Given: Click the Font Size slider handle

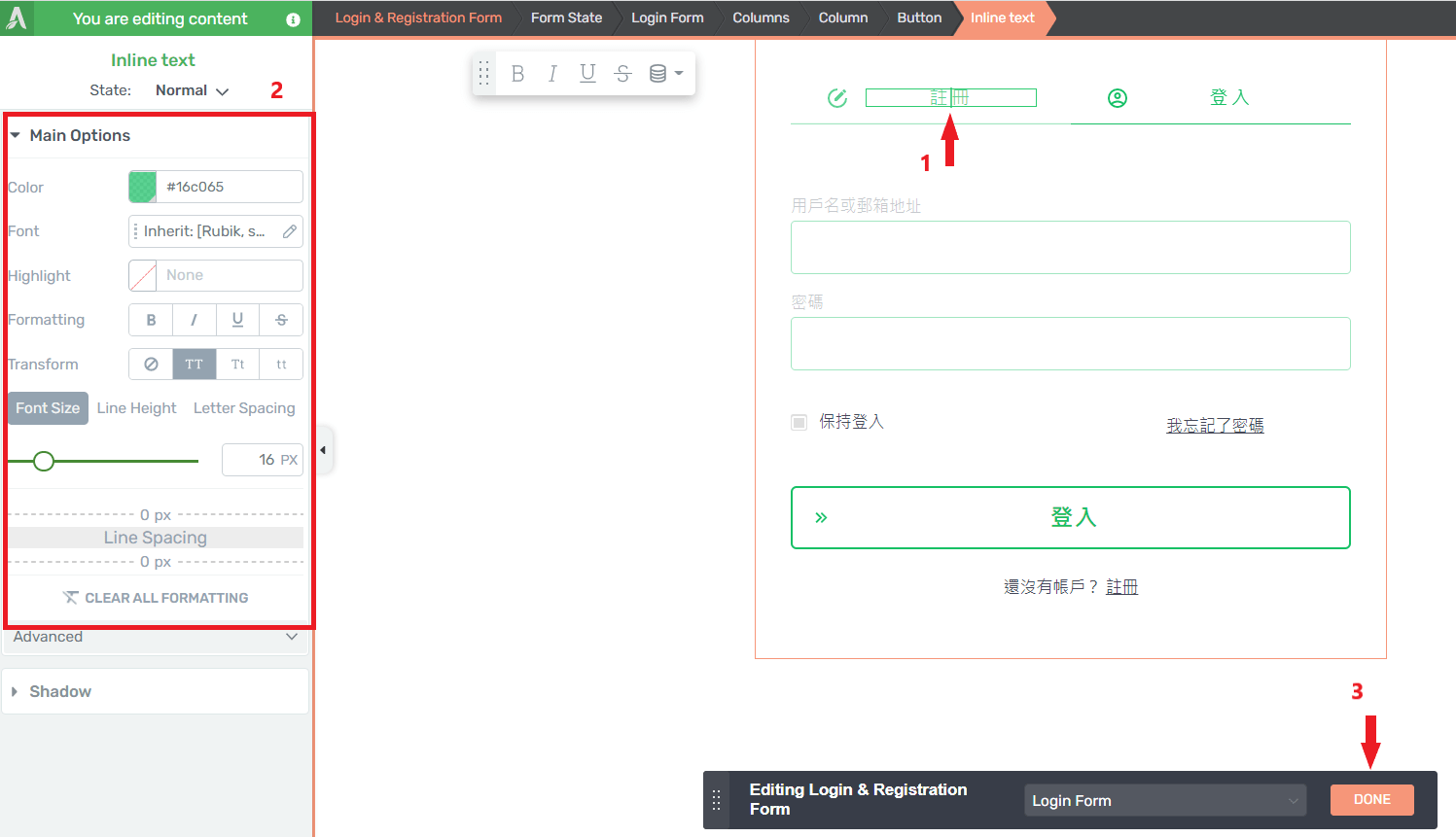Looking at the screenshot, I should pyautogui.click(x=44, y=461).
